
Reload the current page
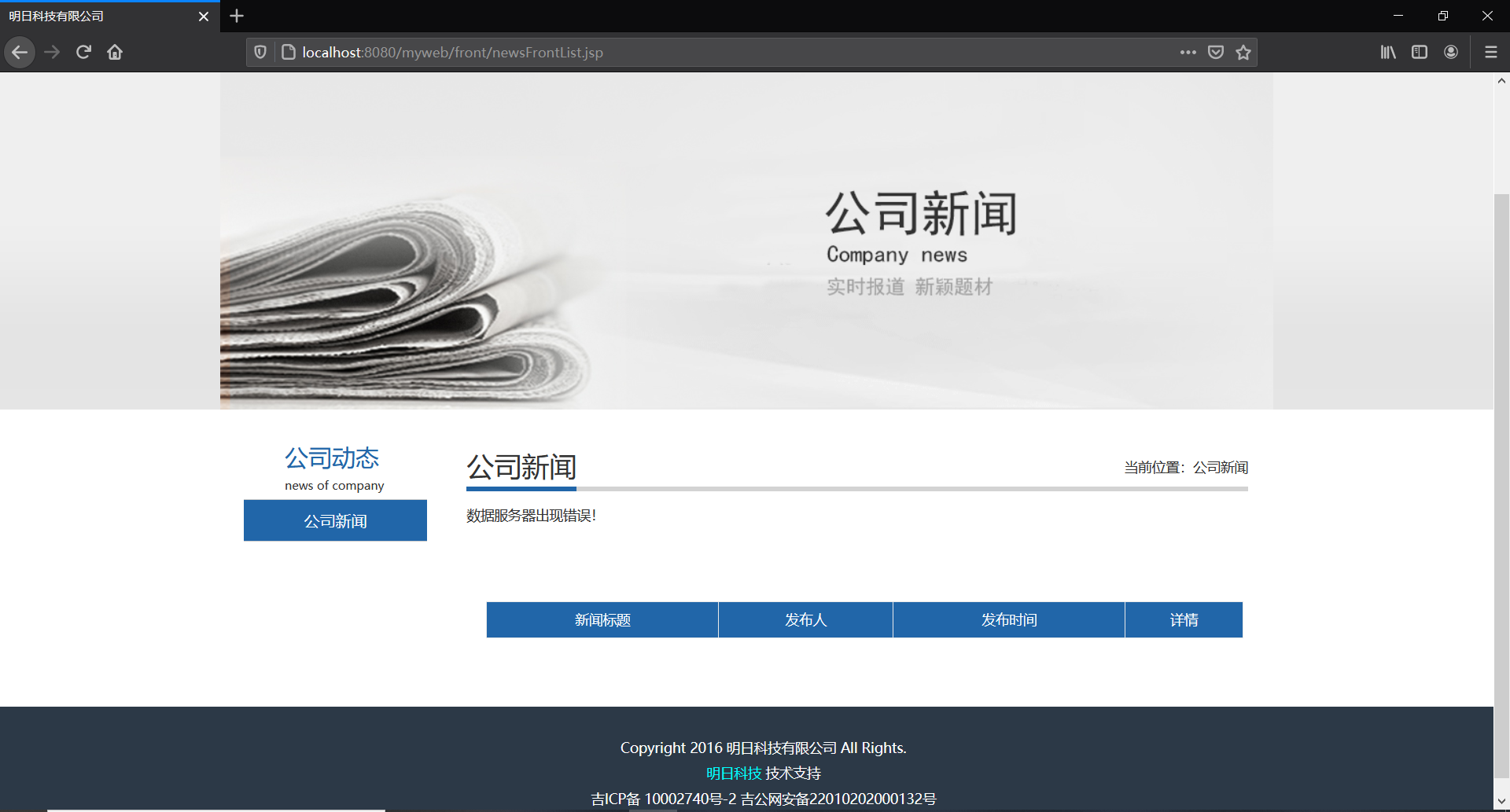pyautogui.click(x=83, y=53)
